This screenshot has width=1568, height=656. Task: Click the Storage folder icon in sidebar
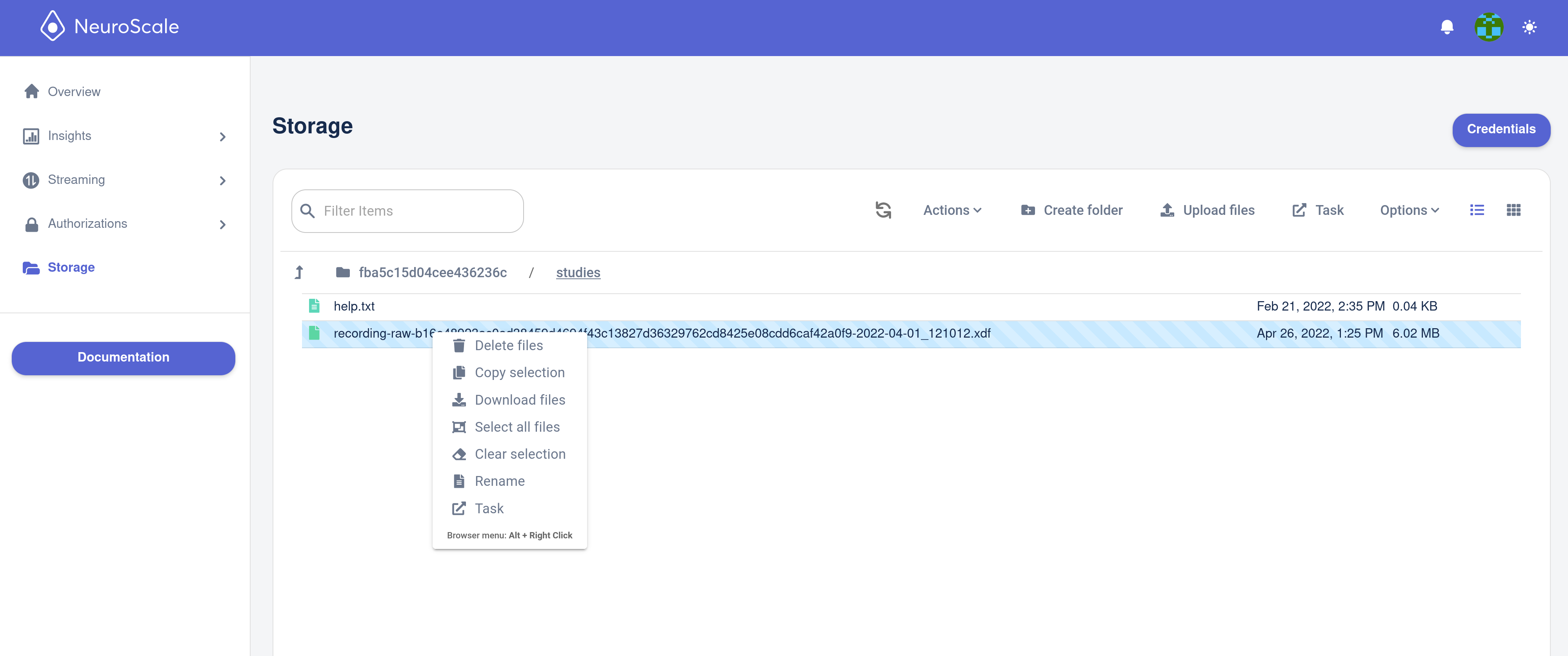(31, 268)
